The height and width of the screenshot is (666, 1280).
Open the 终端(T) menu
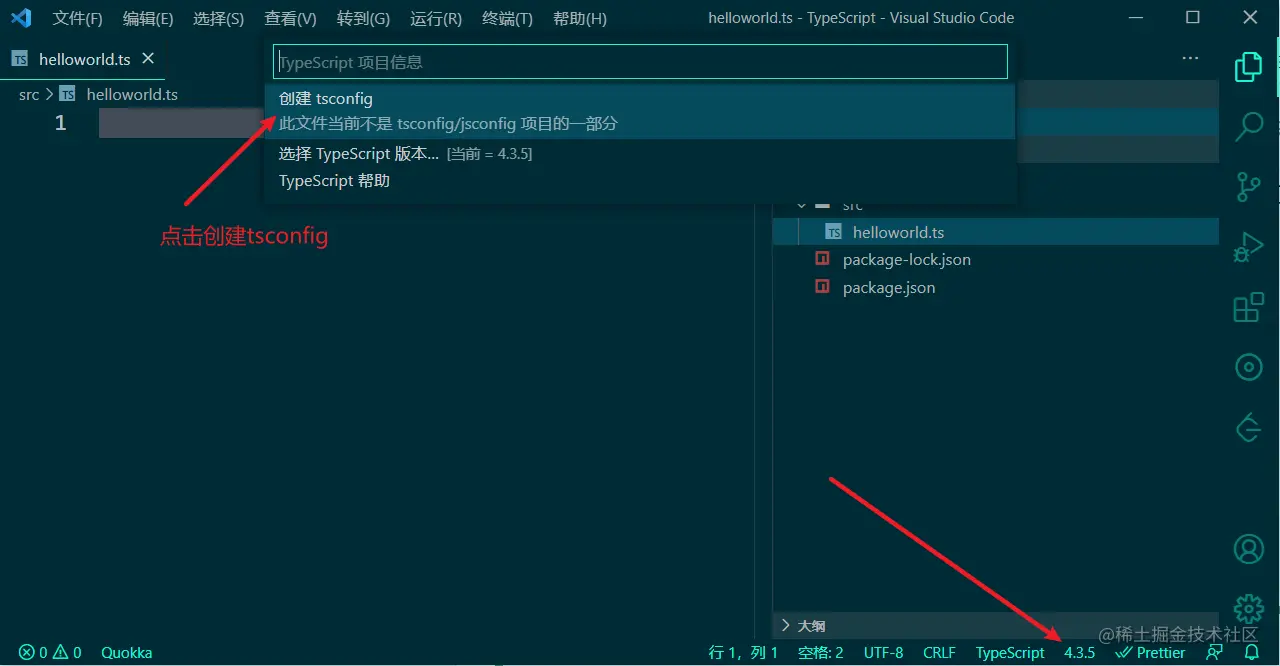click(507, 18)
